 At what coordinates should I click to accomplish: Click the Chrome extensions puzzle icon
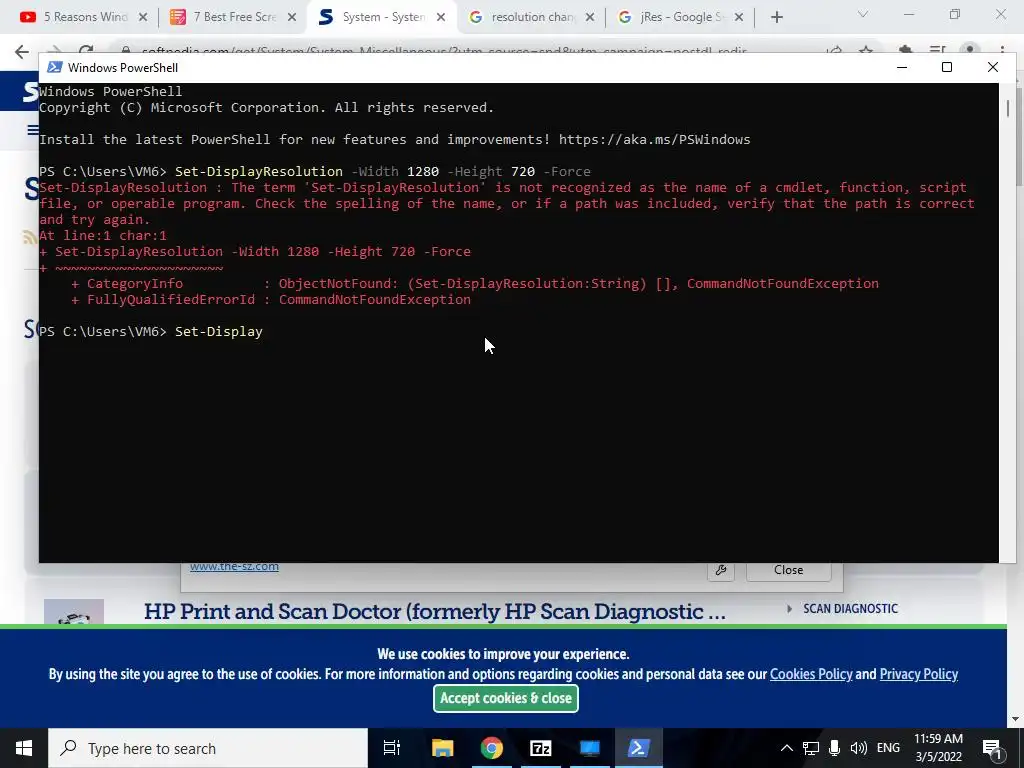905,51
